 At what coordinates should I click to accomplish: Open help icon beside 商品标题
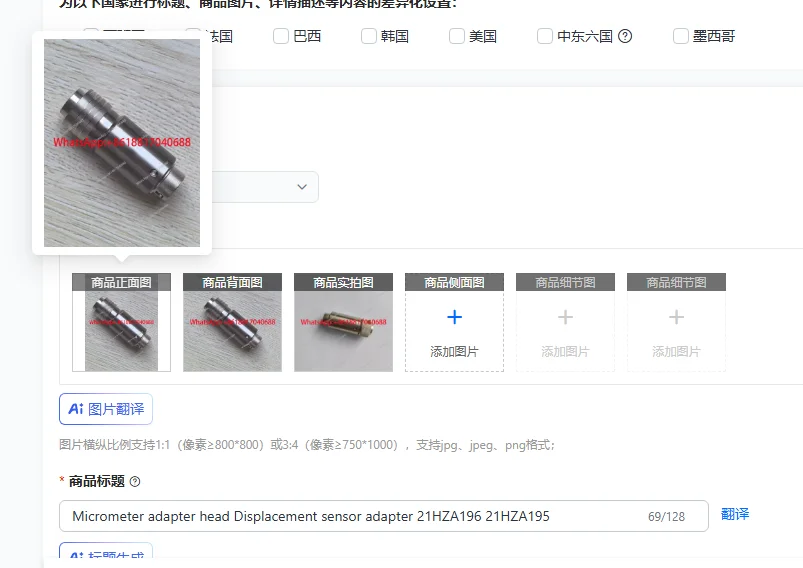point(135,481)
